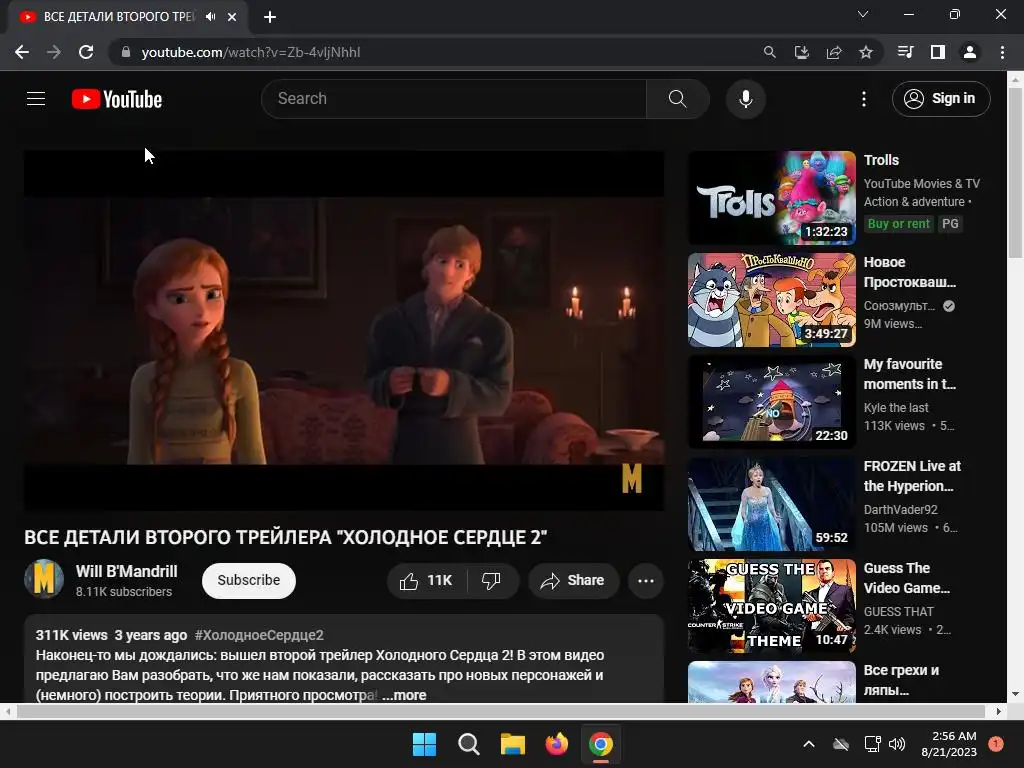The width and height of the screenshot is (1024, 768).
Task: Open a new browser tab
Action: pyautogui.click(x=270, y=17)
